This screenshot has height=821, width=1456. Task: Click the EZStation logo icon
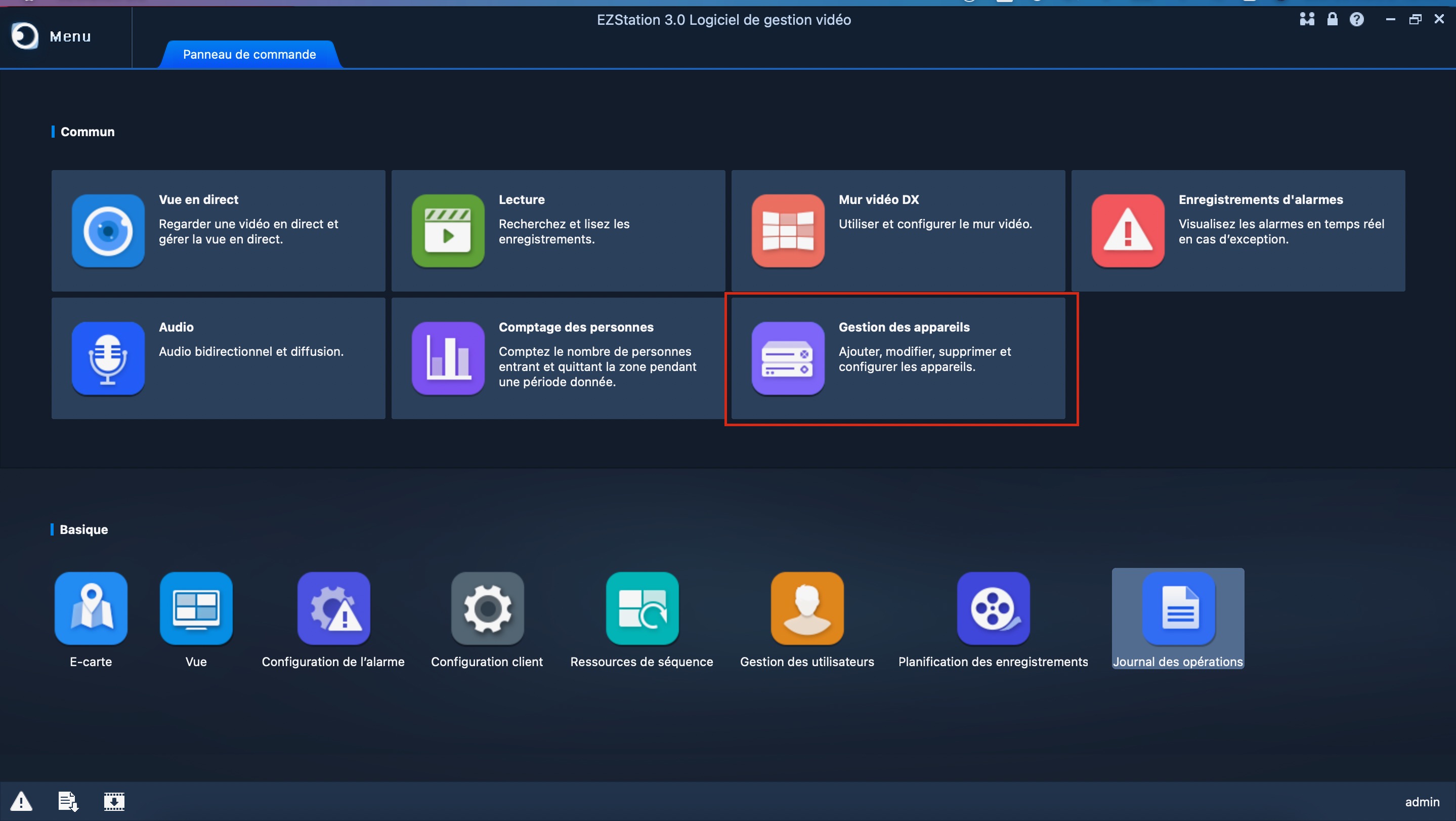coord(24,36)
